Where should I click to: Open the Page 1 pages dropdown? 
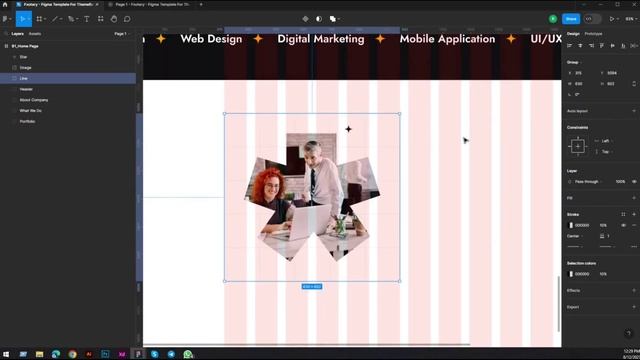(x=121, y=34)
